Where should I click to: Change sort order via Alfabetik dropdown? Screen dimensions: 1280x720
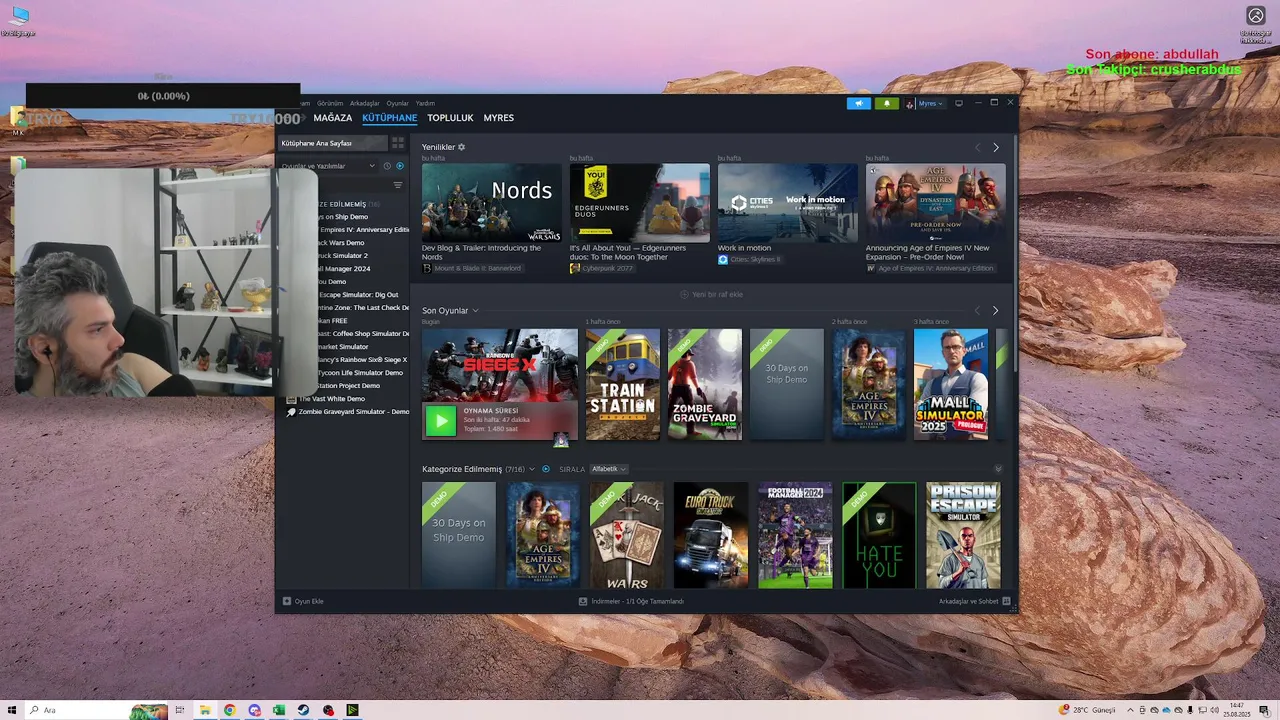[608, 469]
